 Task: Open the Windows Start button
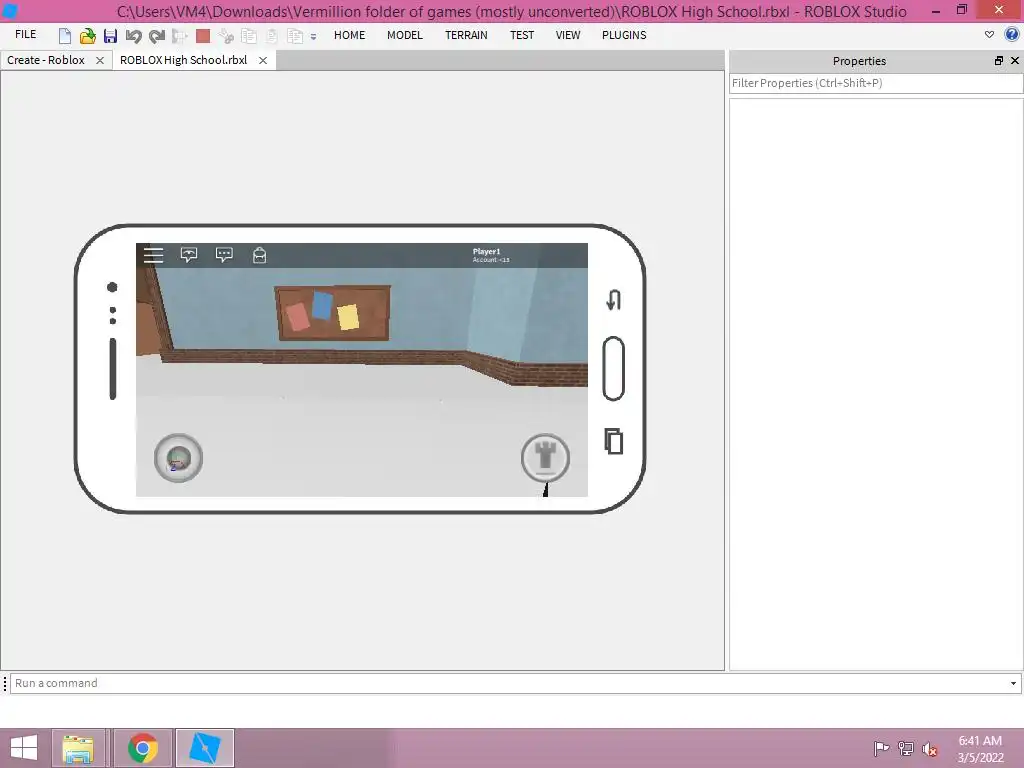coord(24,748)
